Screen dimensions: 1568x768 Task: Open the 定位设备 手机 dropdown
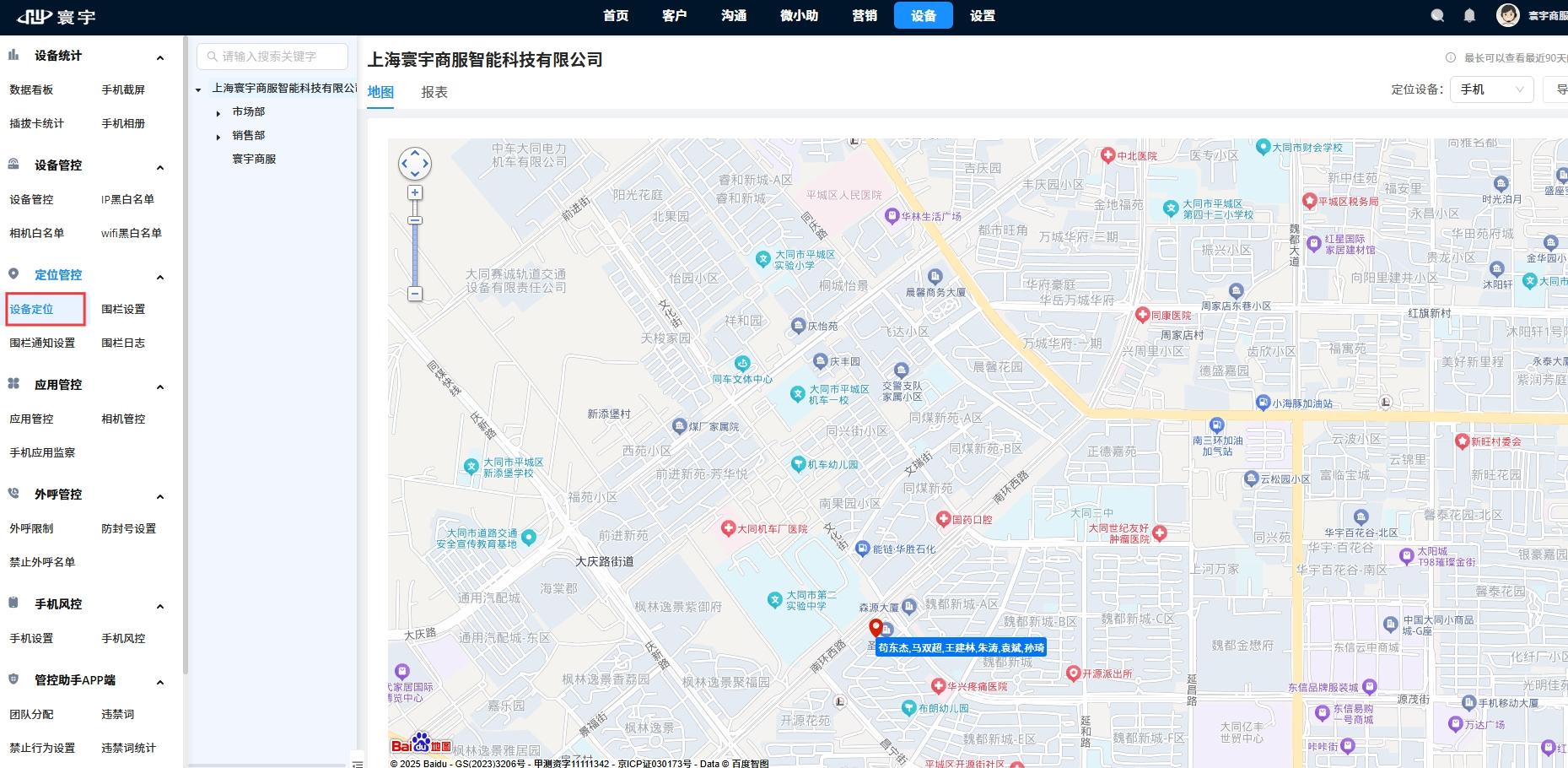pyautogui.click(x=1491, y=89)
